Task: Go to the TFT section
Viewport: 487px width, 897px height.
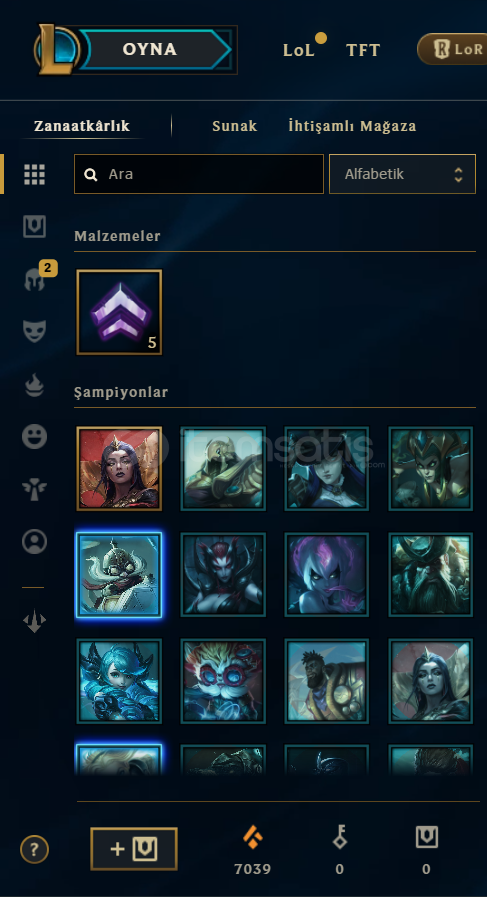Action: coord(363,50)
